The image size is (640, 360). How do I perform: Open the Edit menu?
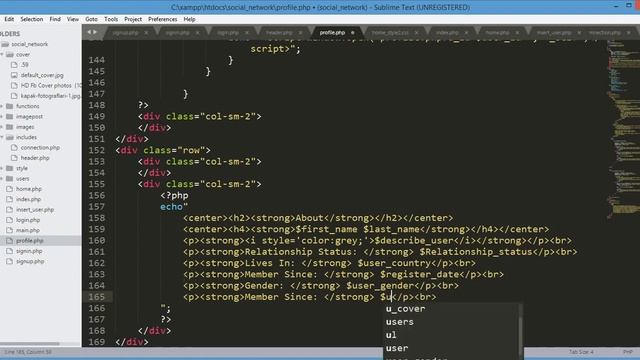9,19
